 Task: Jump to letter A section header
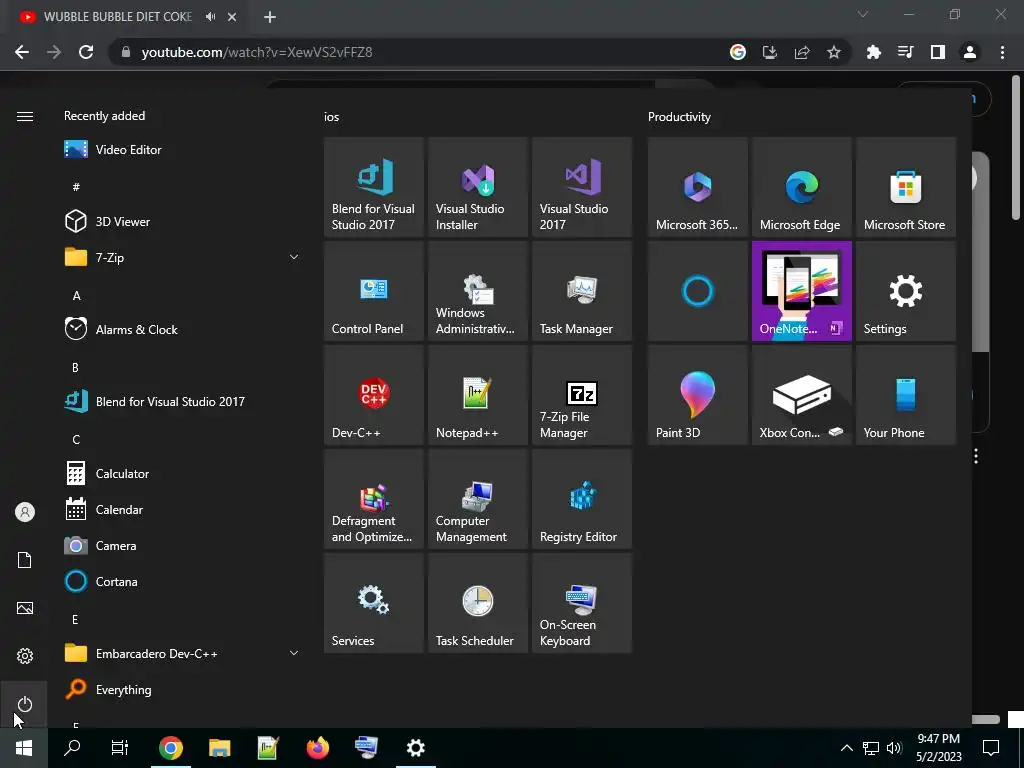click(x=76, y=296)
